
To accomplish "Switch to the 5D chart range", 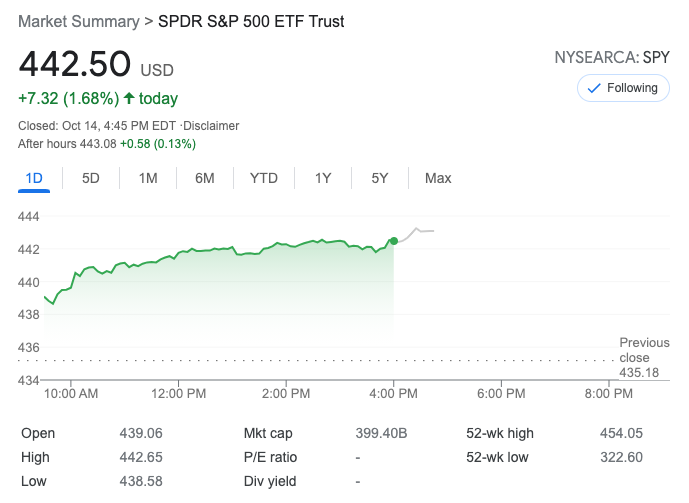I will 91,178.
